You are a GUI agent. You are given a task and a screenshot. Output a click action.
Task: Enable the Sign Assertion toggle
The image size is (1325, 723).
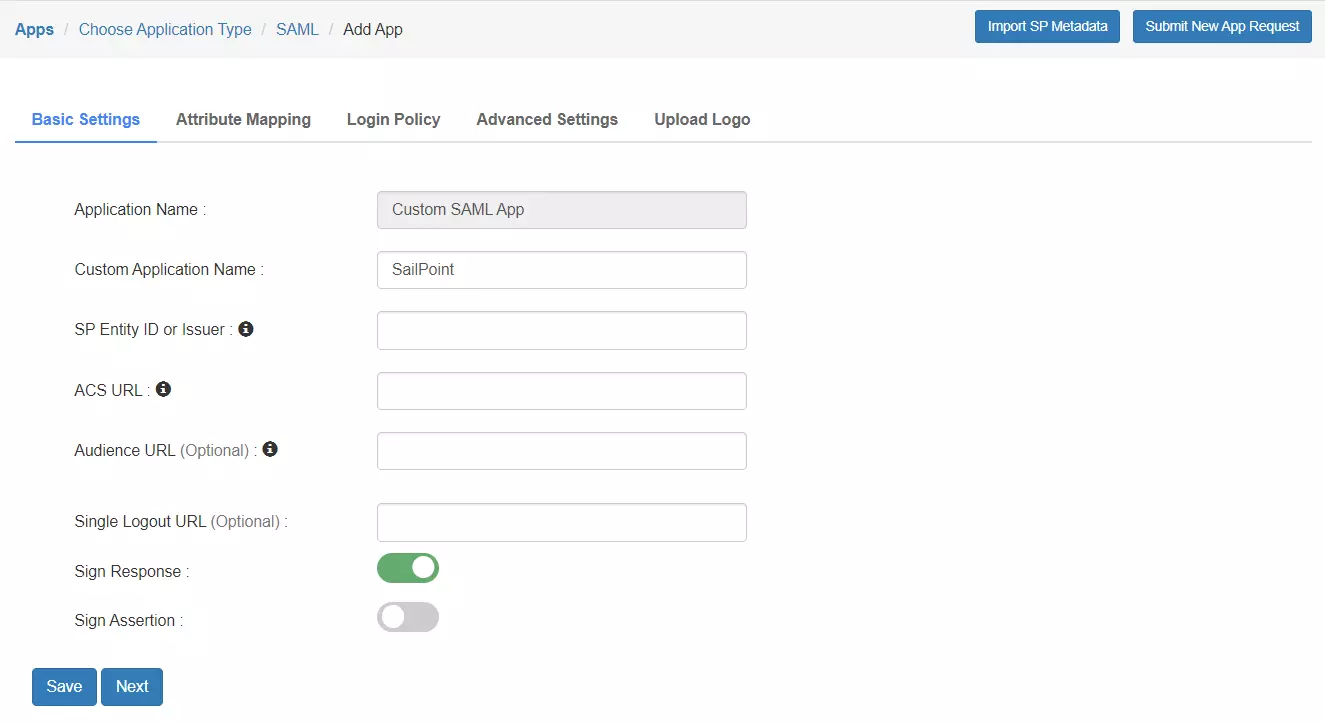pos(407,617)
